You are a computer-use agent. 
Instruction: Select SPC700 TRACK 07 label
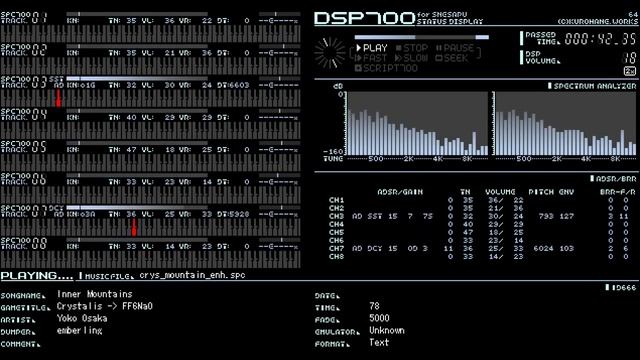click(x=24, y=211)
